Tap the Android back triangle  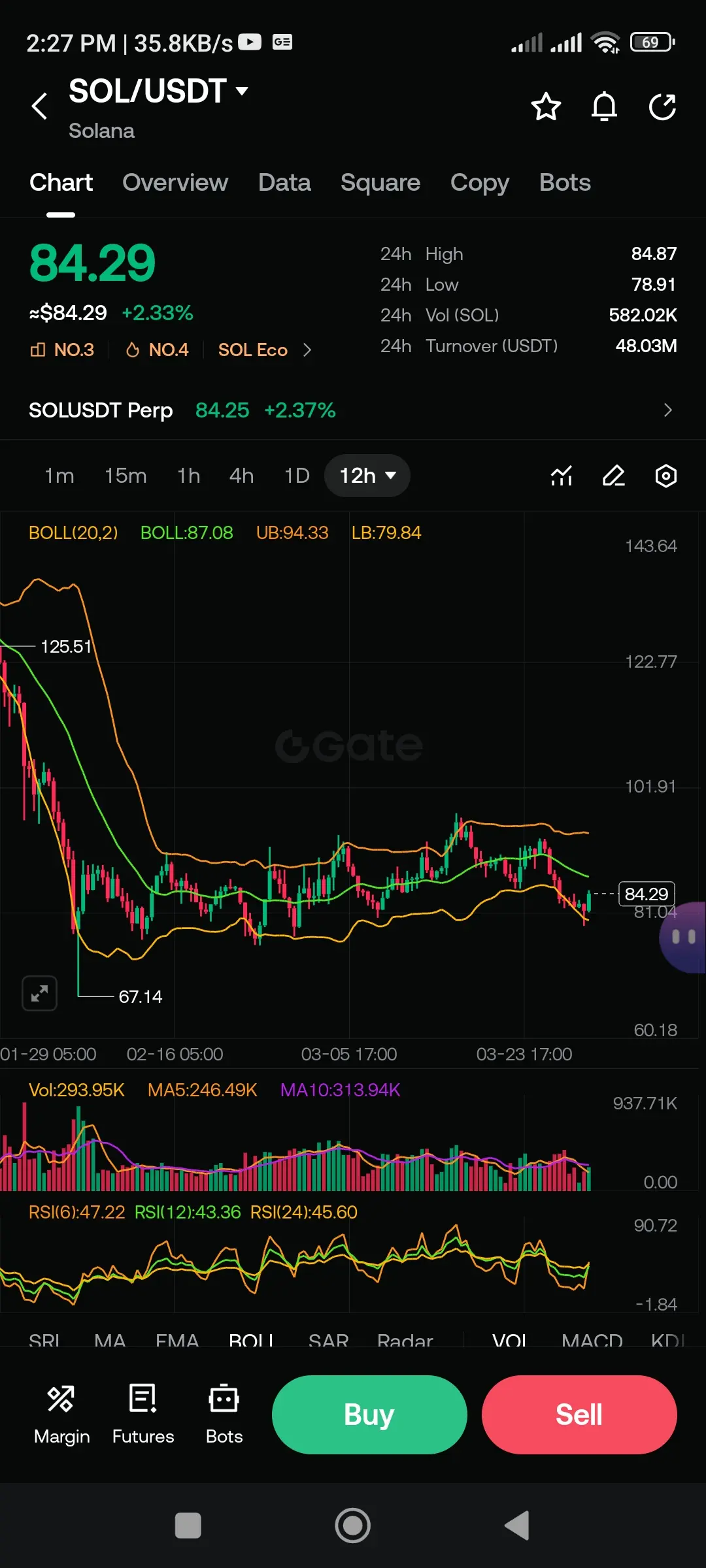pos(517,1526)
